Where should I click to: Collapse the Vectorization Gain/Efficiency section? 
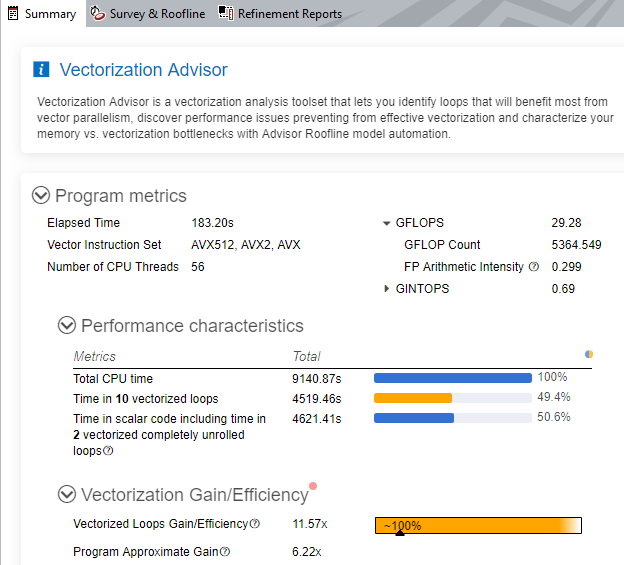tap(67, 494)
